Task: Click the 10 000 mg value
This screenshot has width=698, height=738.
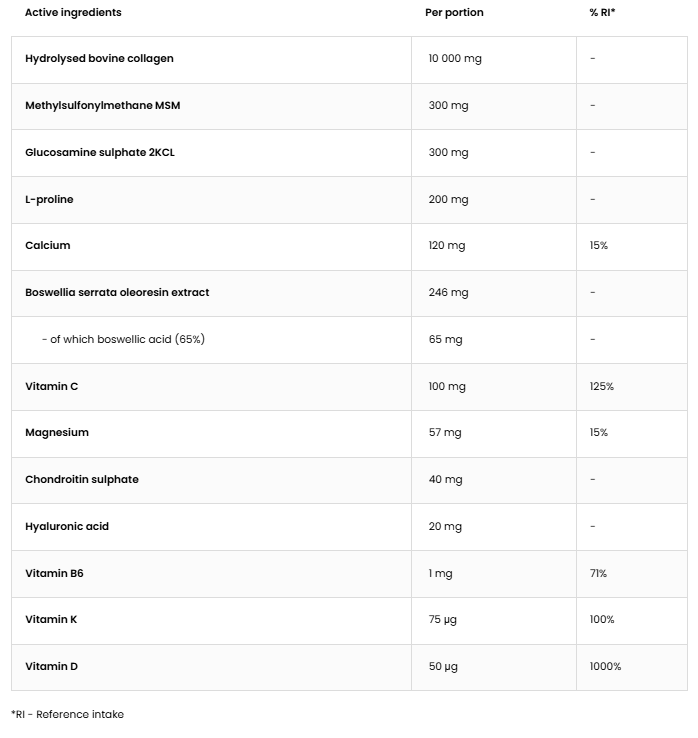Action: pyautogui.click(x=455, y=59)
